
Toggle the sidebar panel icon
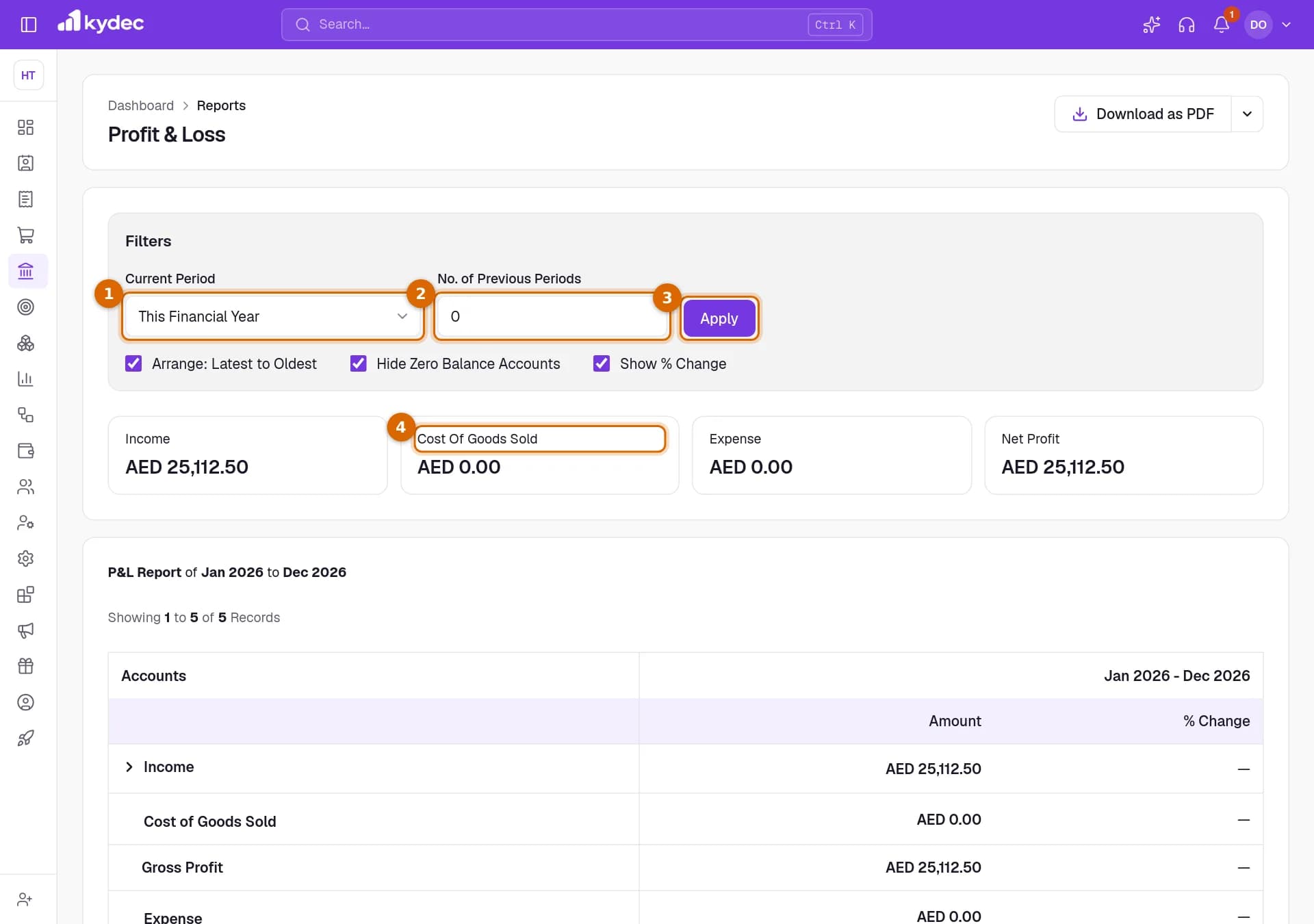28,25
